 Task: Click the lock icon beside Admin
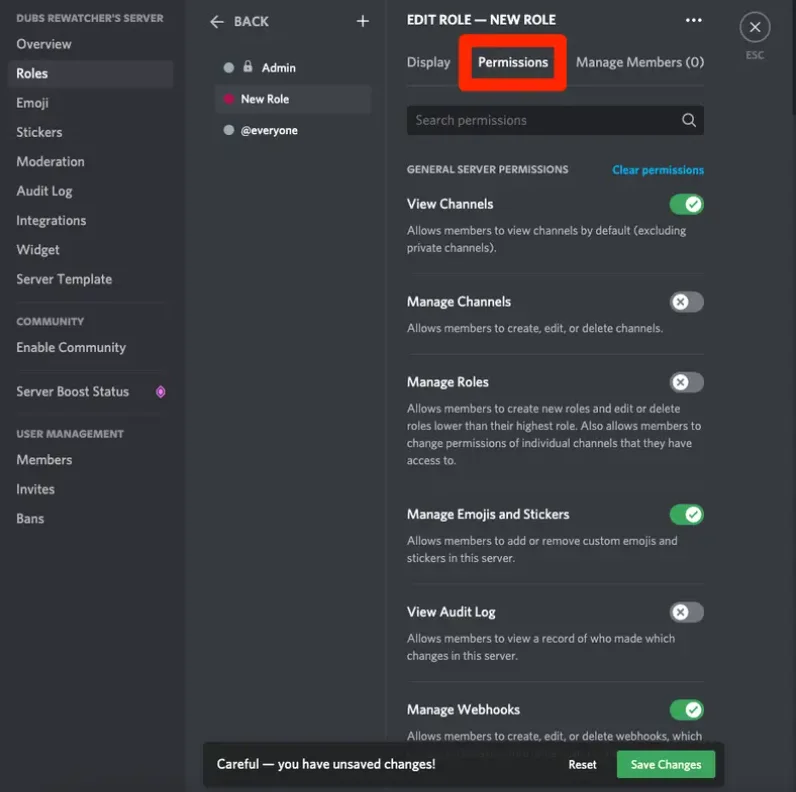click(x=248, y=67)
